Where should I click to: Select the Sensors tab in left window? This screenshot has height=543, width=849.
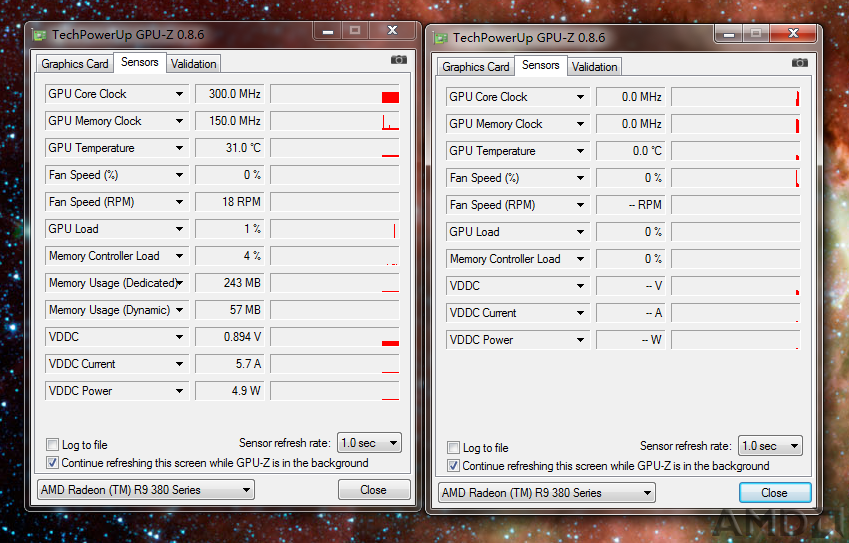click(140, 62)
